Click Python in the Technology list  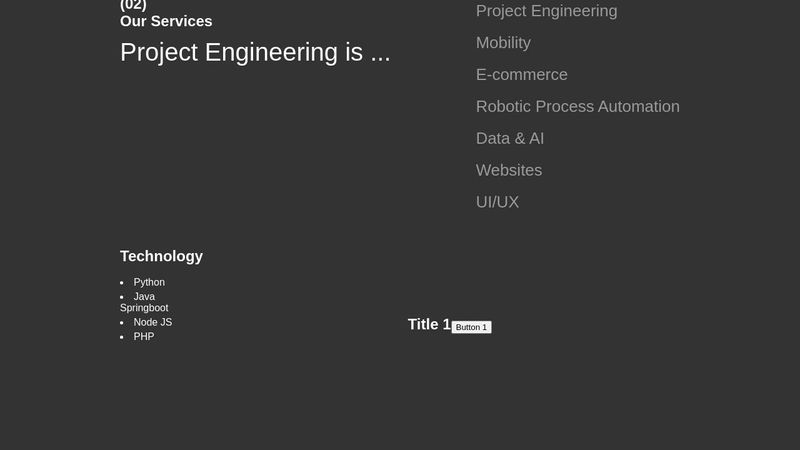click(x=149, y=283)
